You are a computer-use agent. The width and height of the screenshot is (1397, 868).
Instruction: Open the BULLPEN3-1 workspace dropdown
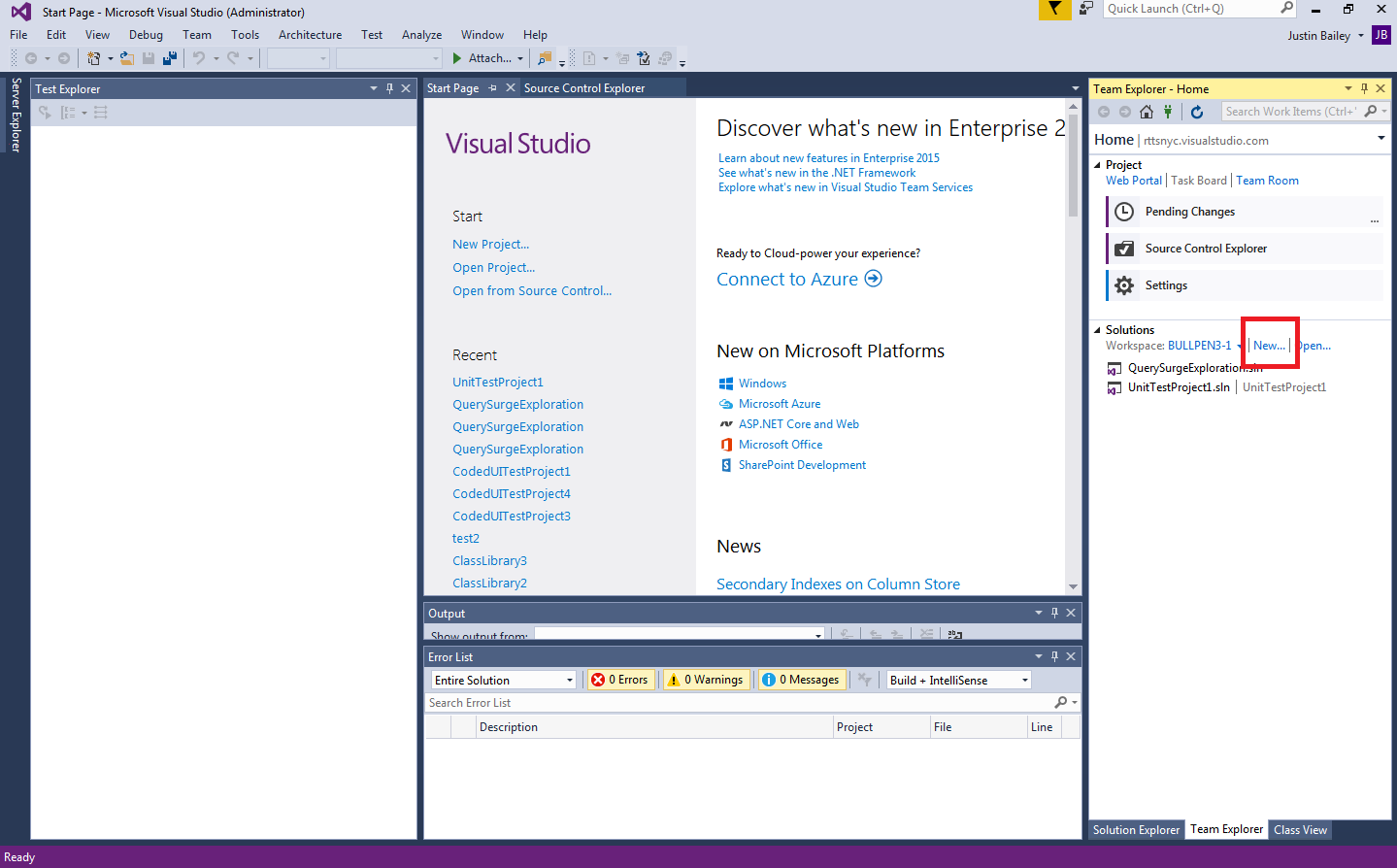coord(1240,347)
